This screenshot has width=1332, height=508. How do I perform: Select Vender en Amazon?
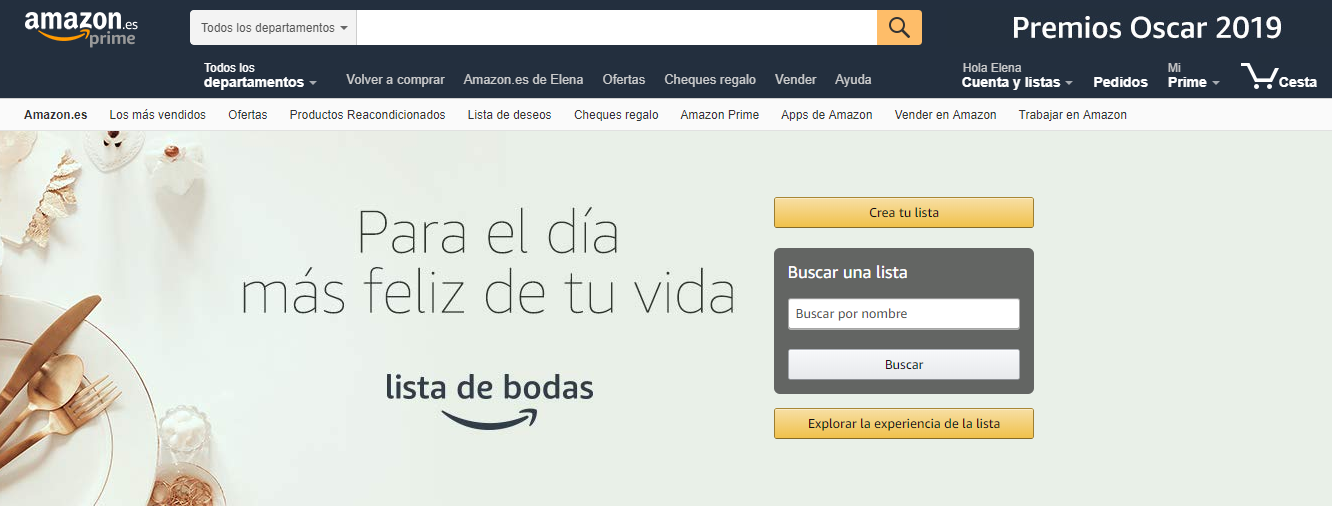[946, 115]
